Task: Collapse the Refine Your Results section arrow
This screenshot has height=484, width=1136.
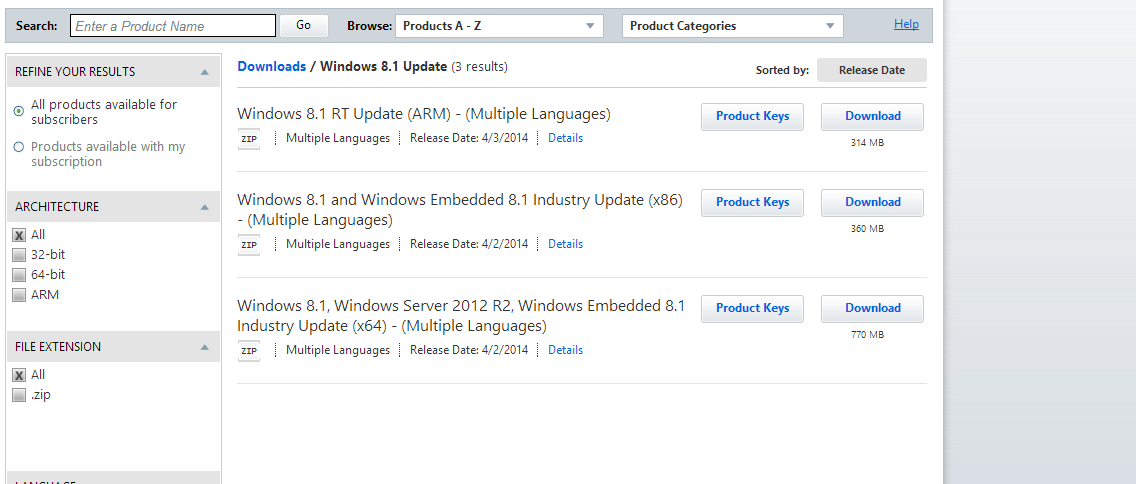Action: tap(204, 72)
